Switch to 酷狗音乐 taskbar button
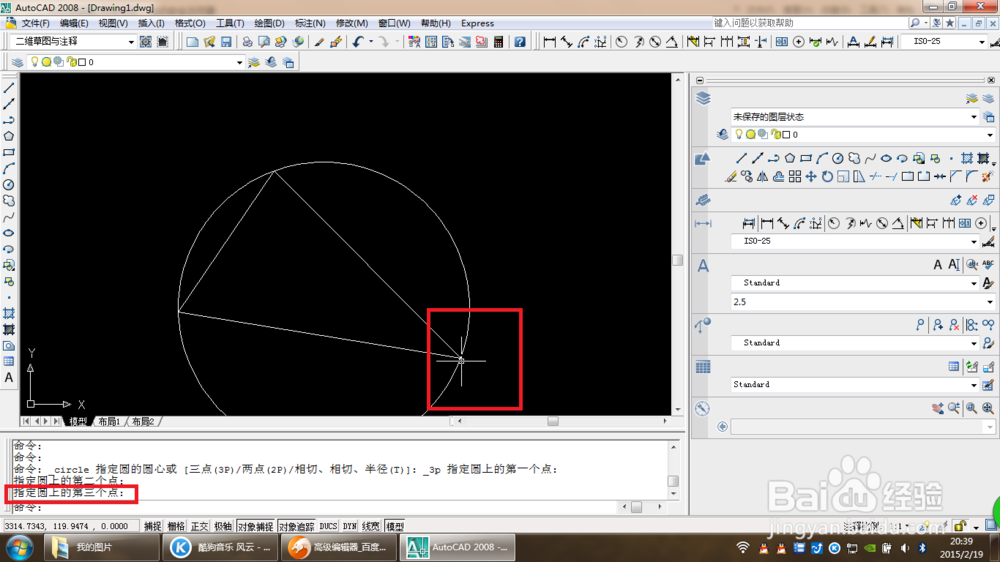Screen dimensions: 1000x562 pyautogui.click(x=219, y=547)
